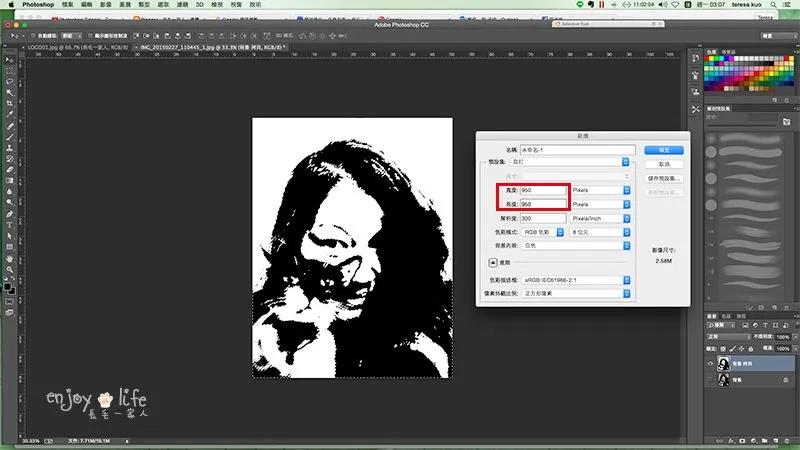Click the add layer mask icon
Viewport: 800px width, 450px height.
pos(742,441)
